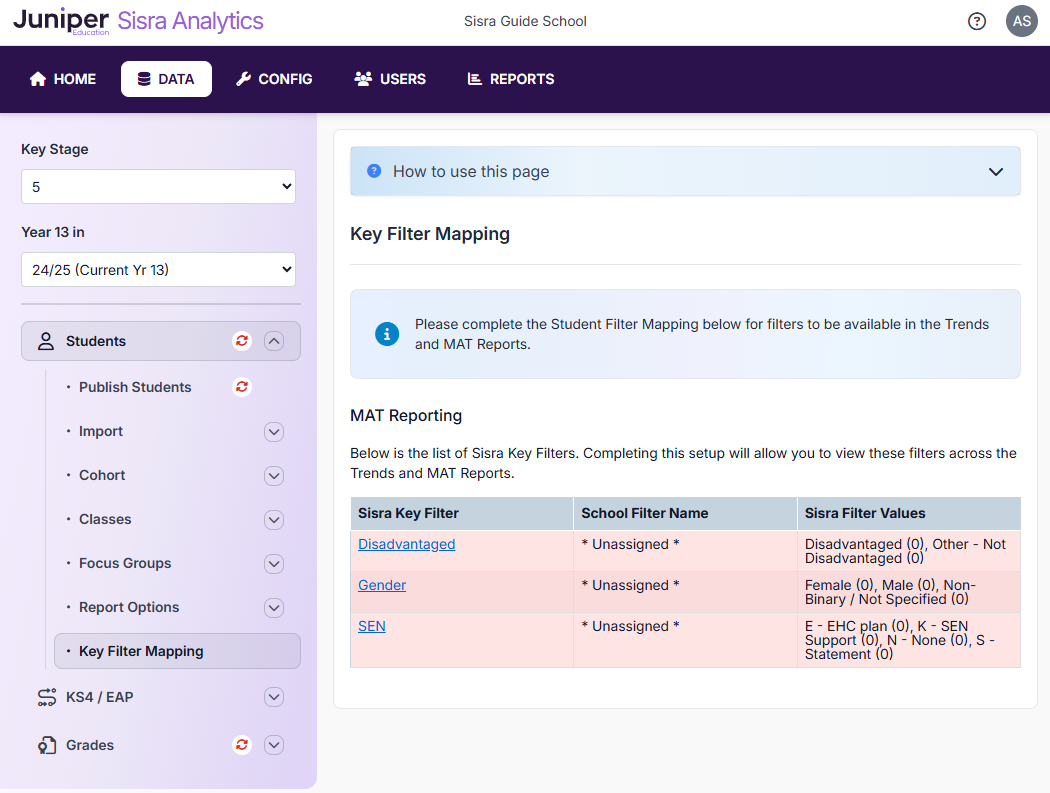The height and width of the screenshot is (793, 1050).
Task: Open the Gender key filter link
Action: click(382, 585)
